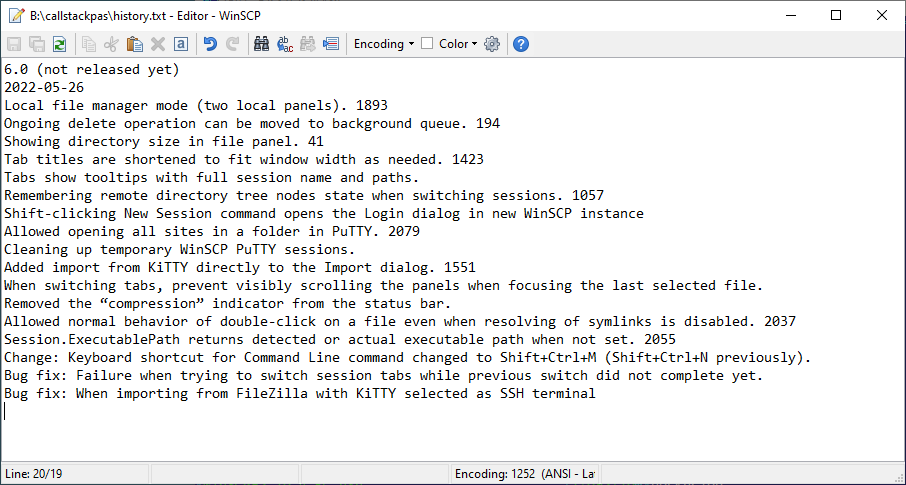Click the Reload file icon
This screenshot has height=485, width=906.
59,44
